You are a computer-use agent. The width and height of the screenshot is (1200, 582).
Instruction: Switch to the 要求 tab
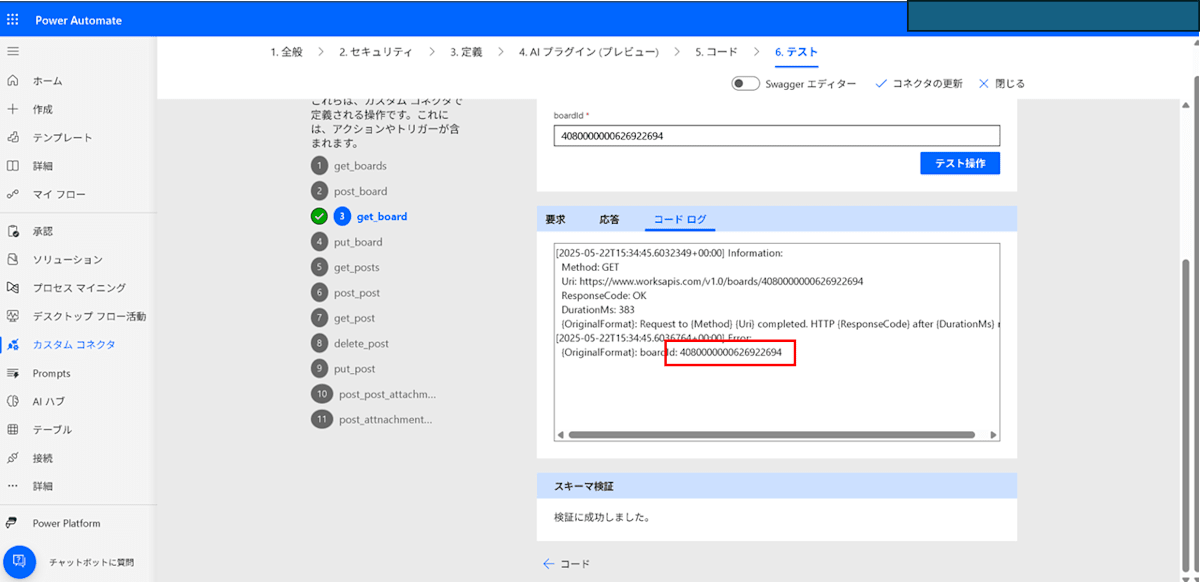tap(555, 219)
